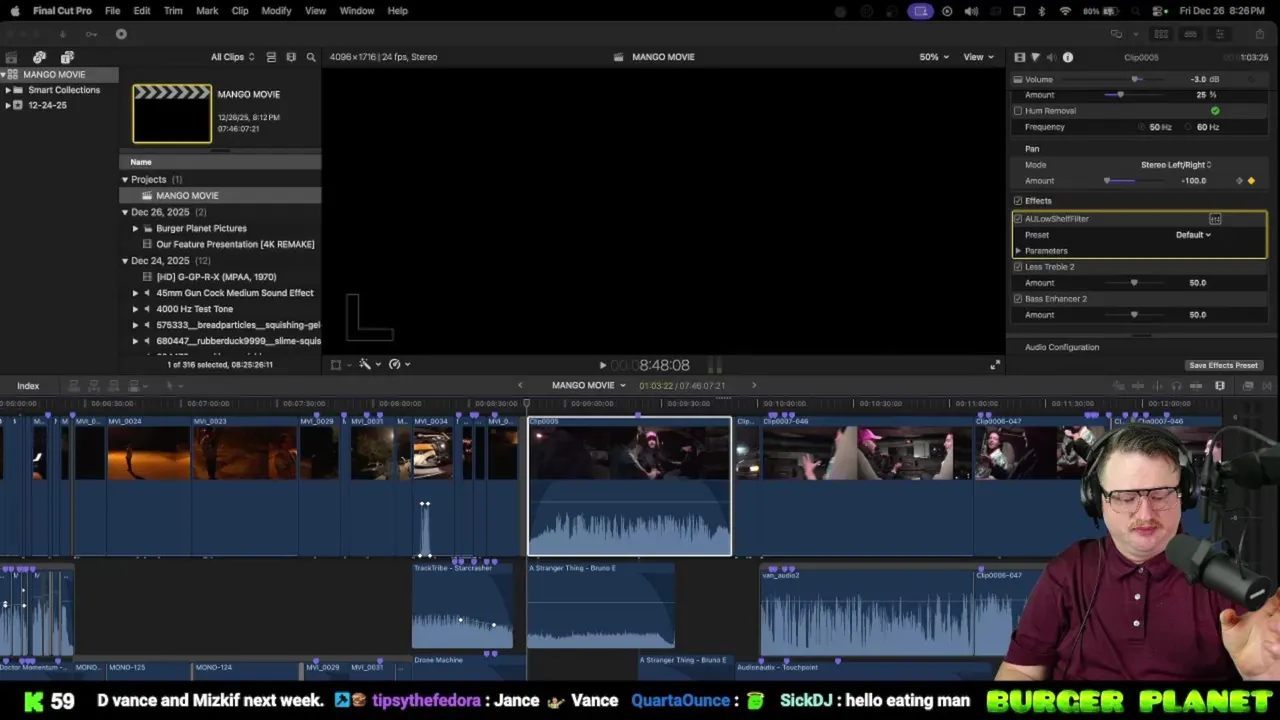The height and width of the screenshot is (720, 1280).
Task: Select the selected Clip0005 timeline clip
Action: (x=630, y=486)
